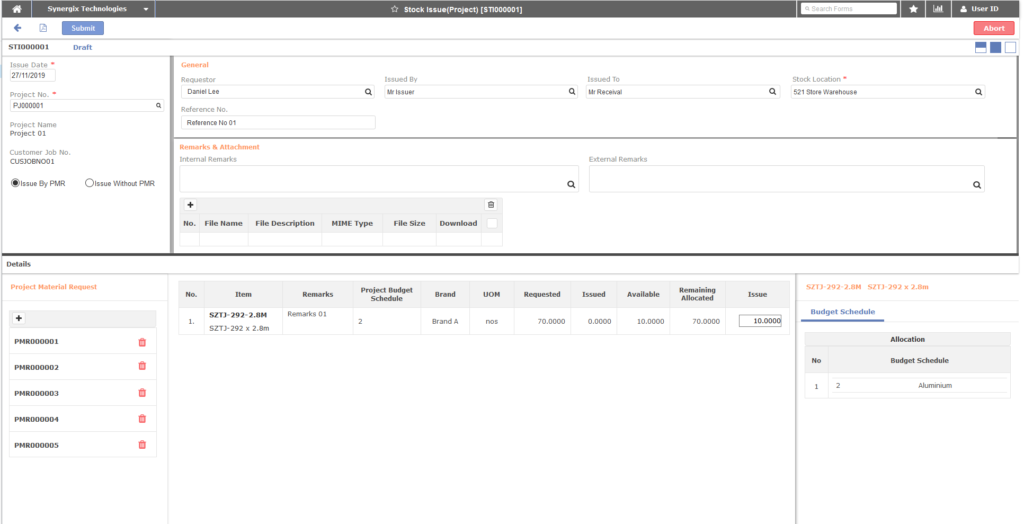
Task: Delete PMR000003 entry
Action: [x=142, y=393]
